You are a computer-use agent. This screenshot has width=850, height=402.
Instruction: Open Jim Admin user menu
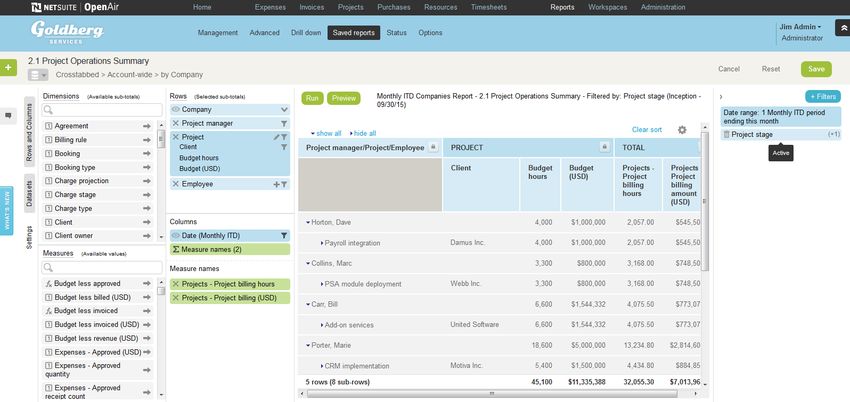(x=800, y=27)
